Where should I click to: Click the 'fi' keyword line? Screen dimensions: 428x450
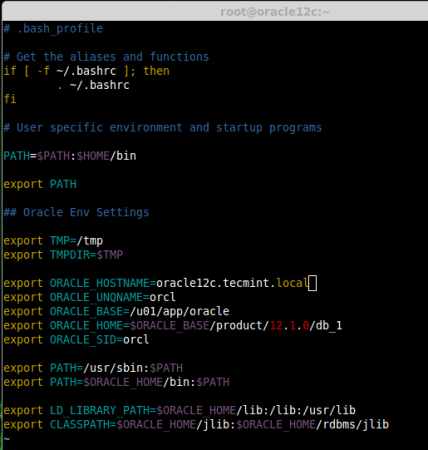coord(10,99)
